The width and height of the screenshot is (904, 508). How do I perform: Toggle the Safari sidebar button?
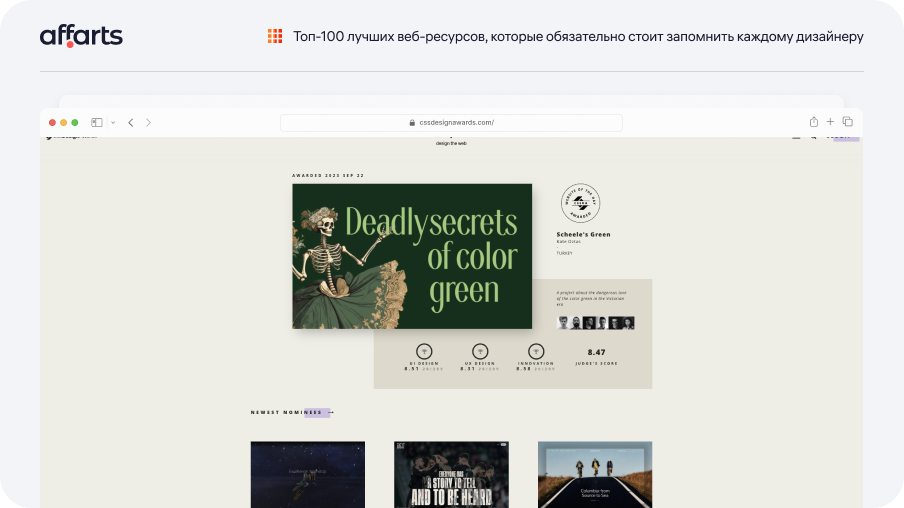(x=97, y=122)
